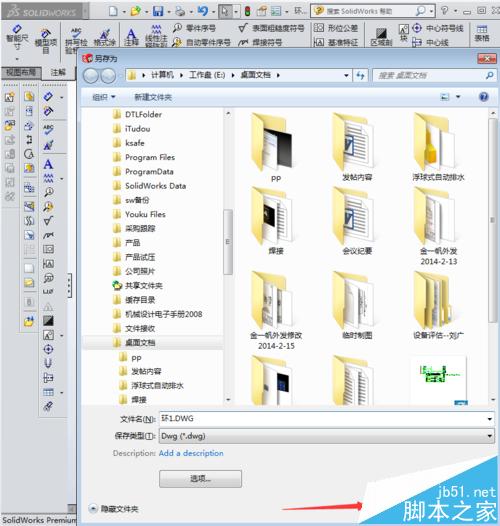This screenshot has width=500, height=526.
Task: Select the 浮球式自动排水 folder thumbnail
Action: pos(438,147)
